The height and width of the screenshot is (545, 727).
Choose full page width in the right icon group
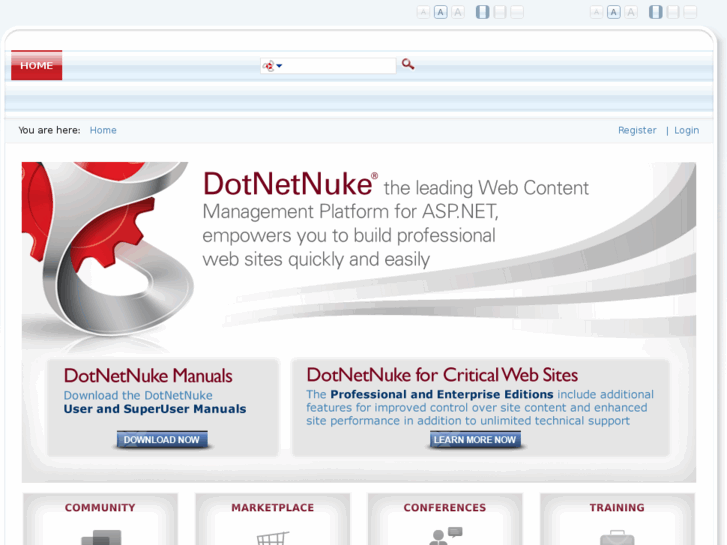click(x=690, y=12)
